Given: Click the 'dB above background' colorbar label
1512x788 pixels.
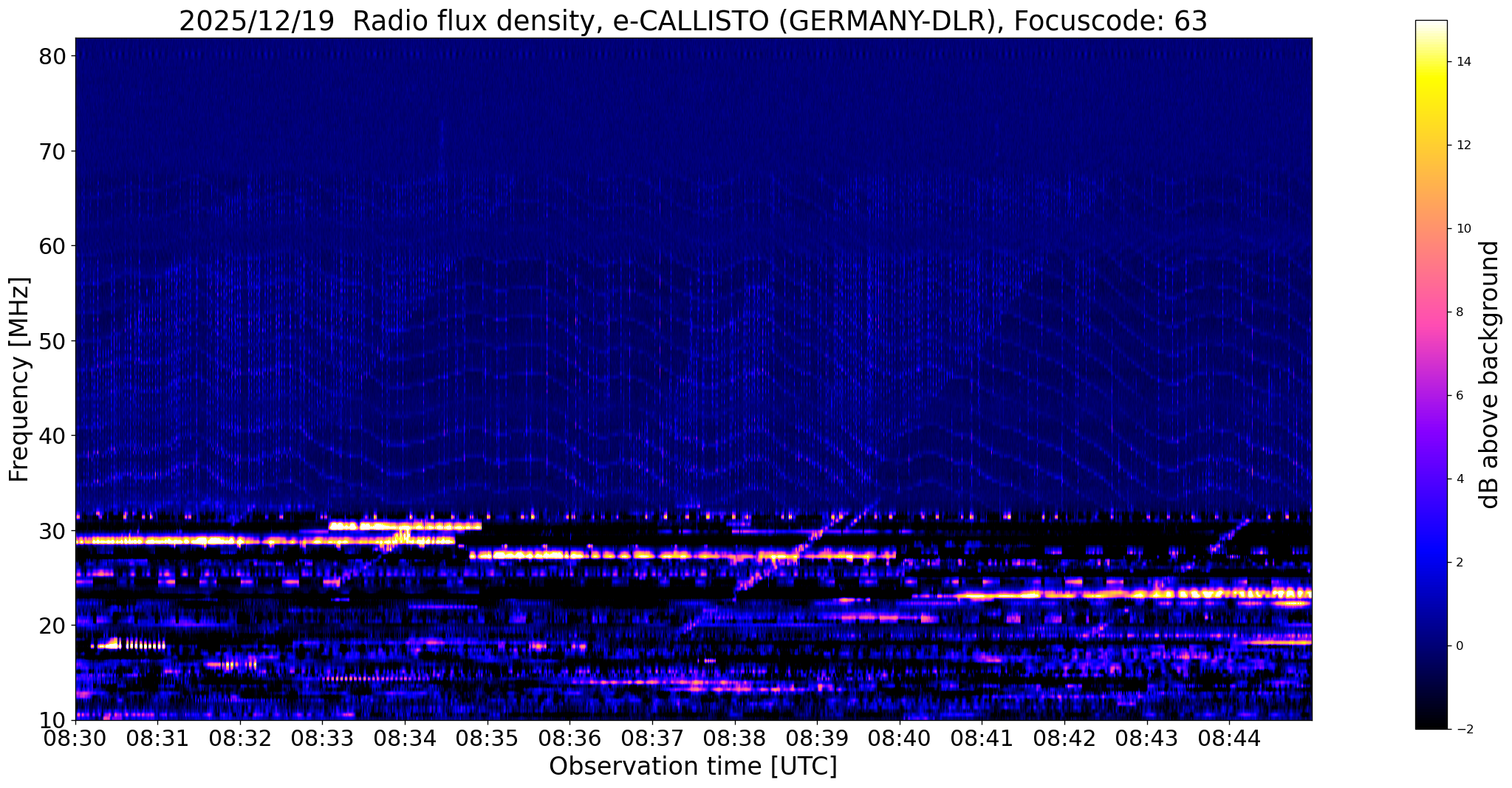Looking at the screenshot, I should tap(1490, 374).
